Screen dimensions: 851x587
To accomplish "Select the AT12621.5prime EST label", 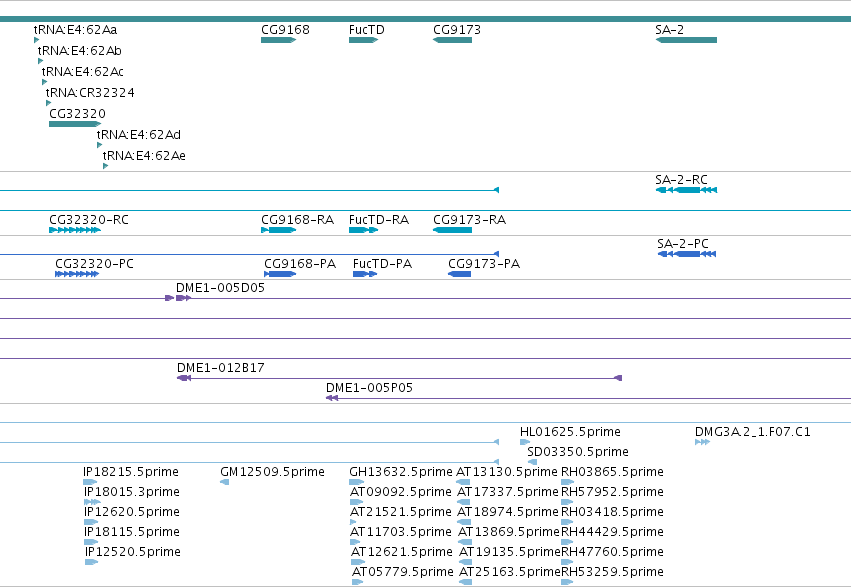I will click(402, 552).
